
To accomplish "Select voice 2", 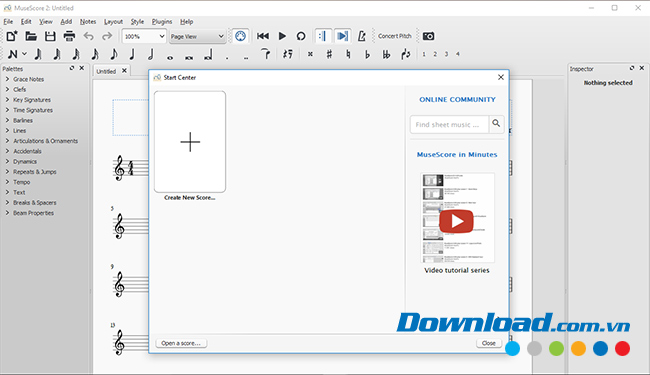I will coord(435,54).
